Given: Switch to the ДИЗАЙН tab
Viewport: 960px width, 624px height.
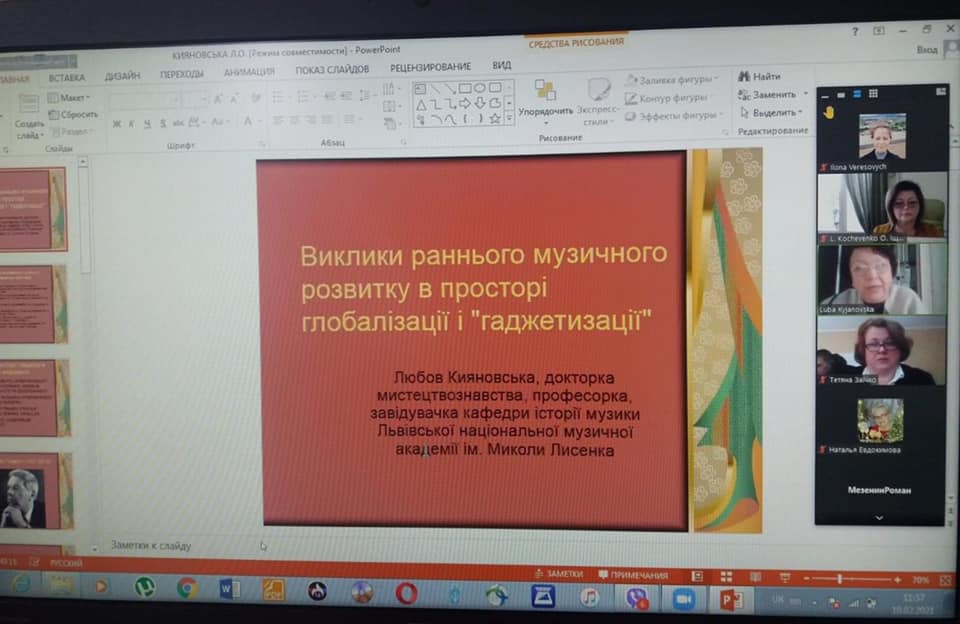Looking at the screenshot, I should point(122,75).
